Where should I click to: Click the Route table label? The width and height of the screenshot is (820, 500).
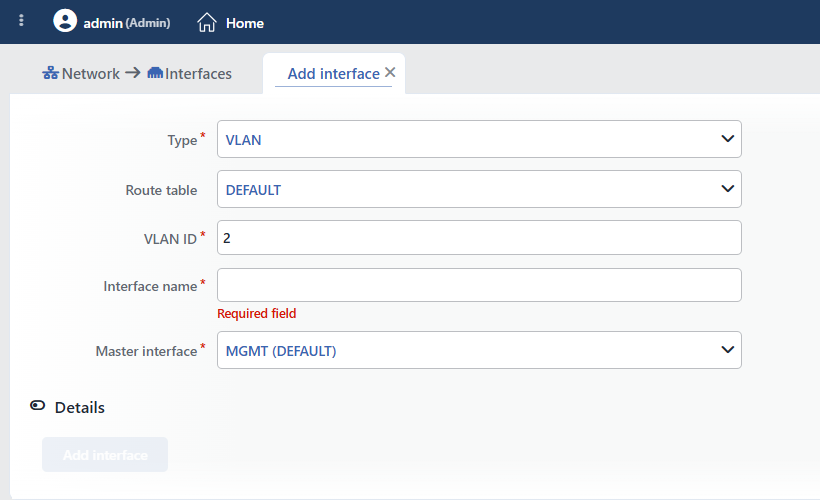click(x=161, y=190)
